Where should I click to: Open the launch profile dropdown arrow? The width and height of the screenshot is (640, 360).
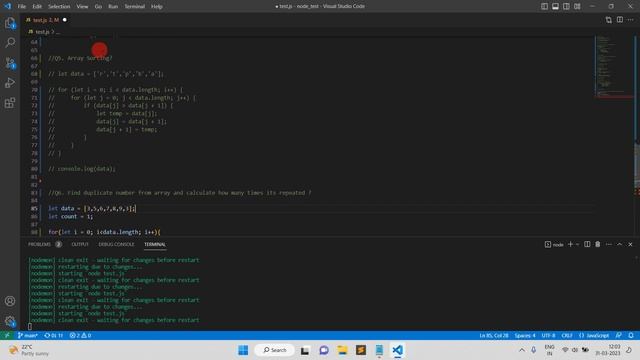[577, 244]
